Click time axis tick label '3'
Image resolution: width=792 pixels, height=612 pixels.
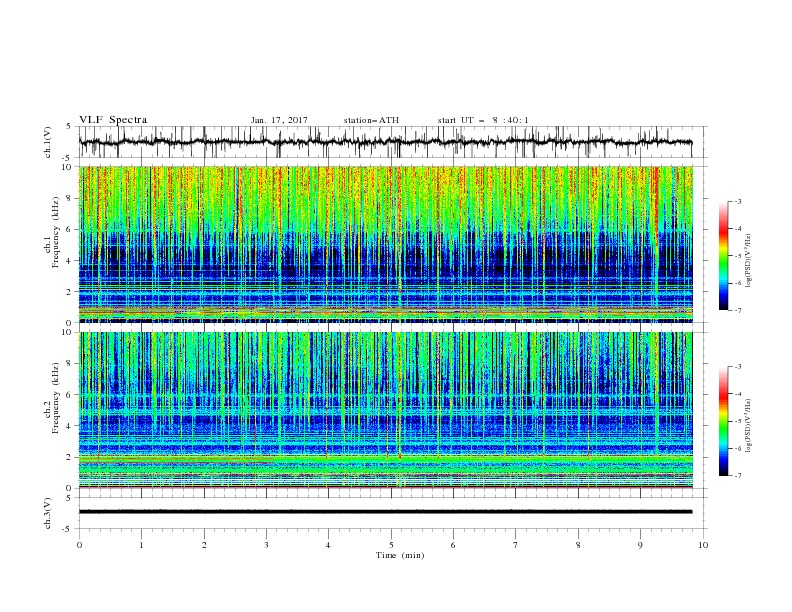click(266, 545)
